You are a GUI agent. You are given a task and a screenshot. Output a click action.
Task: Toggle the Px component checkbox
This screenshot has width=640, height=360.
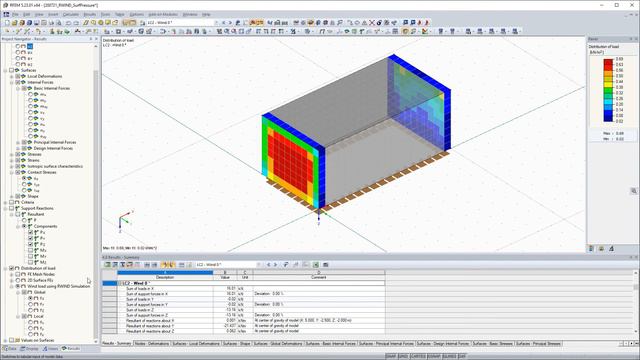coord(31,232)
